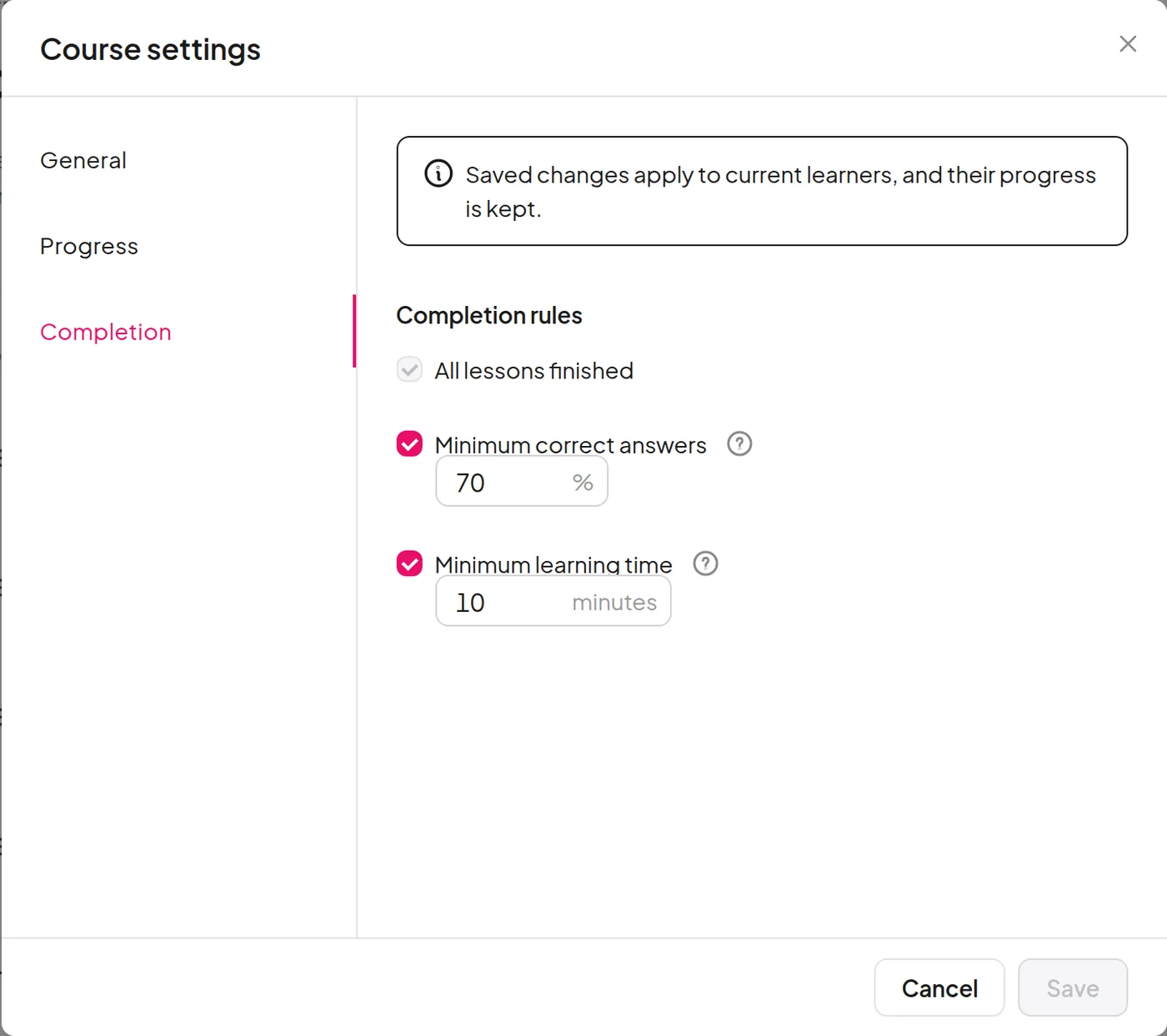Switch to the Progress tab
Screen dimensions: 1167x1036
(89, 246)
